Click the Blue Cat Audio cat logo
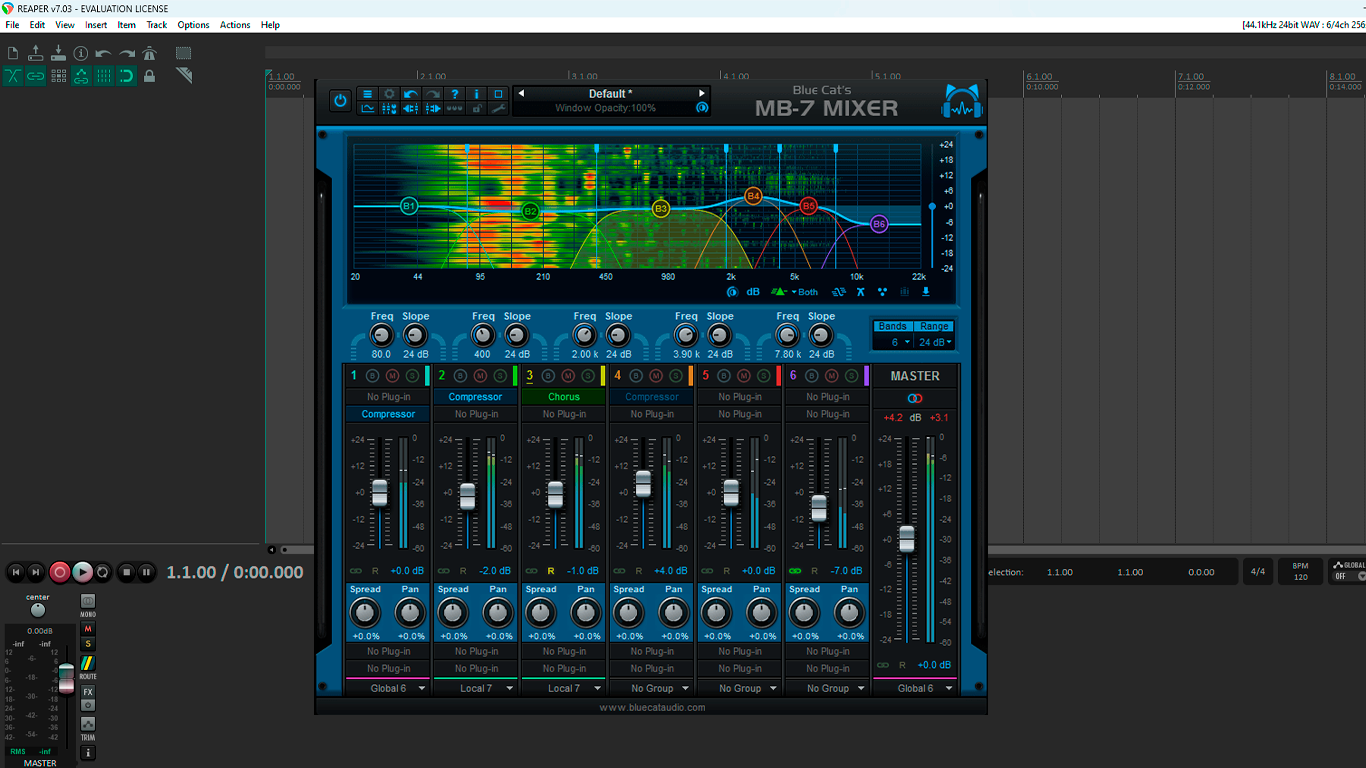Image resolution: width=1366 pixels, height=768 pixels. 962,102
